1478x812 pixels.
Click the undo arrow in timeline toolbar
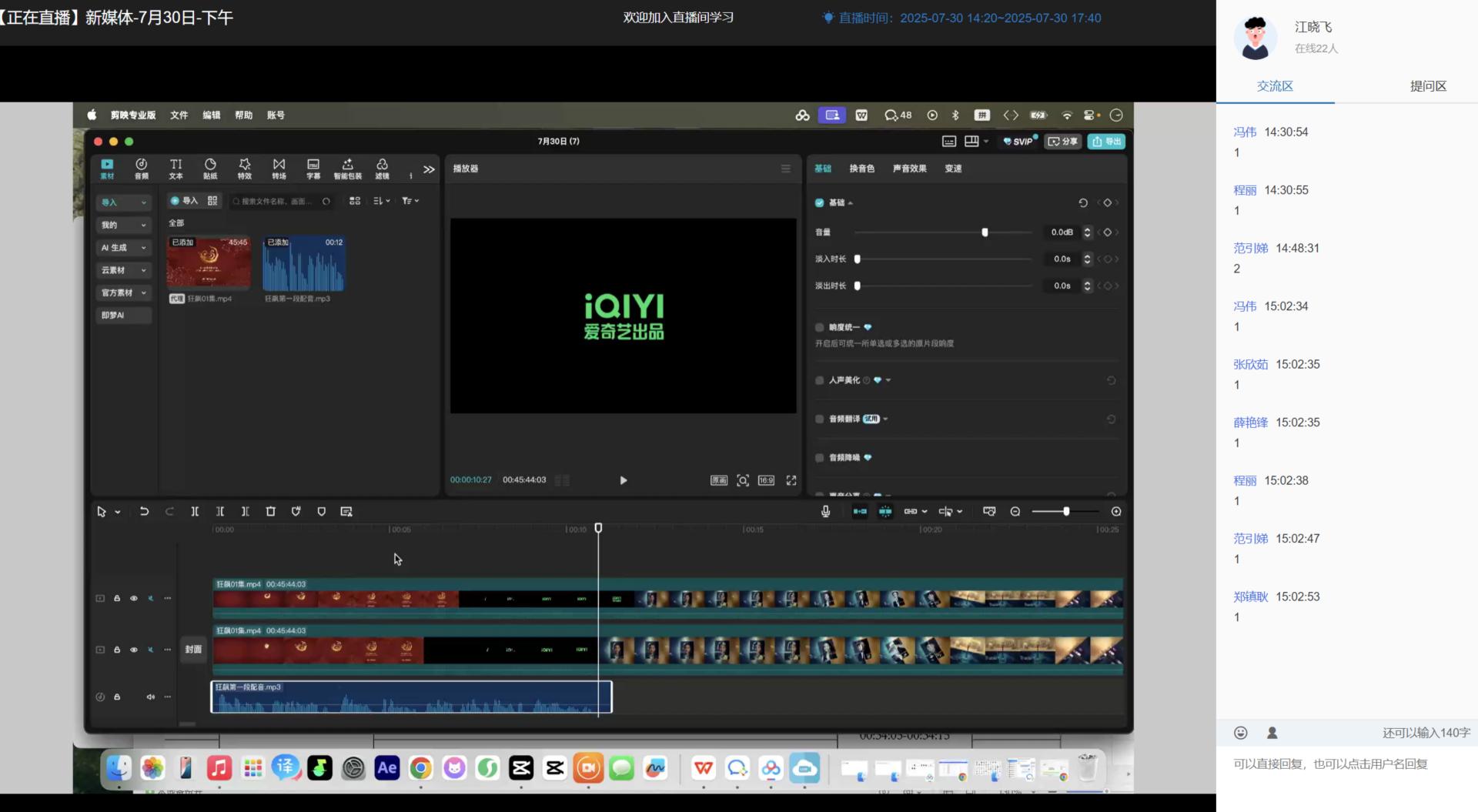[x=144, y=512]
